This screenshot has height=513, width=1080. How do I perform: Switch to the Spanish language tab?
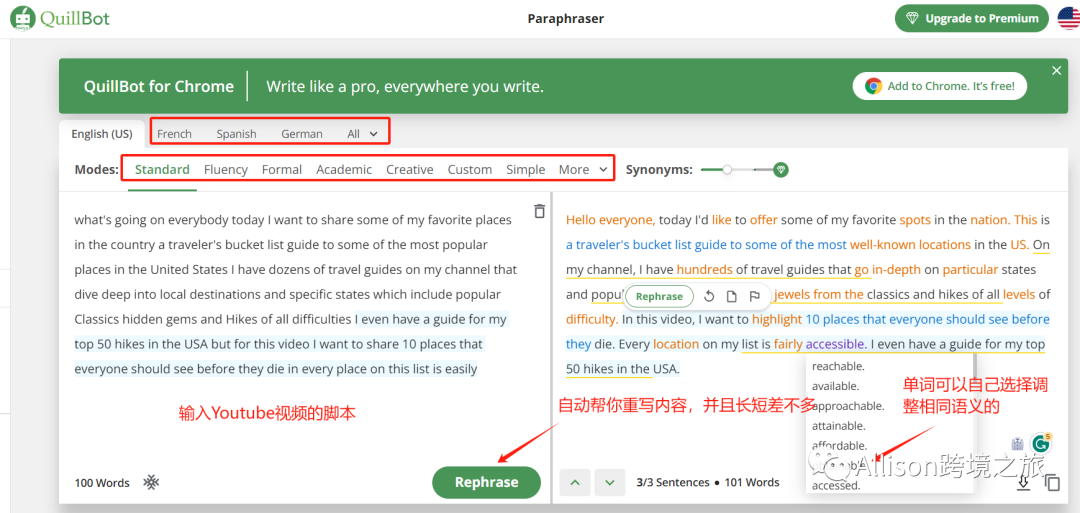pyautogui.click(x=236, y=134)
